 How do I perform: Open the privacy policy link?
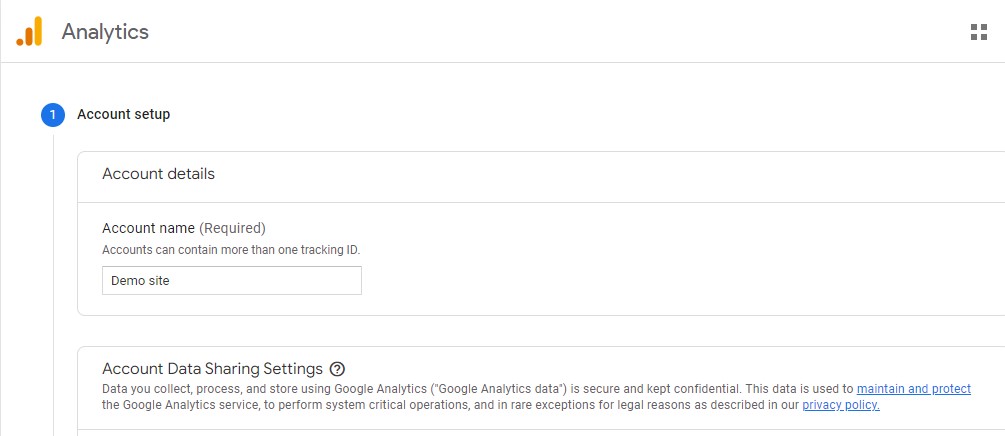(x=841, y=405)
